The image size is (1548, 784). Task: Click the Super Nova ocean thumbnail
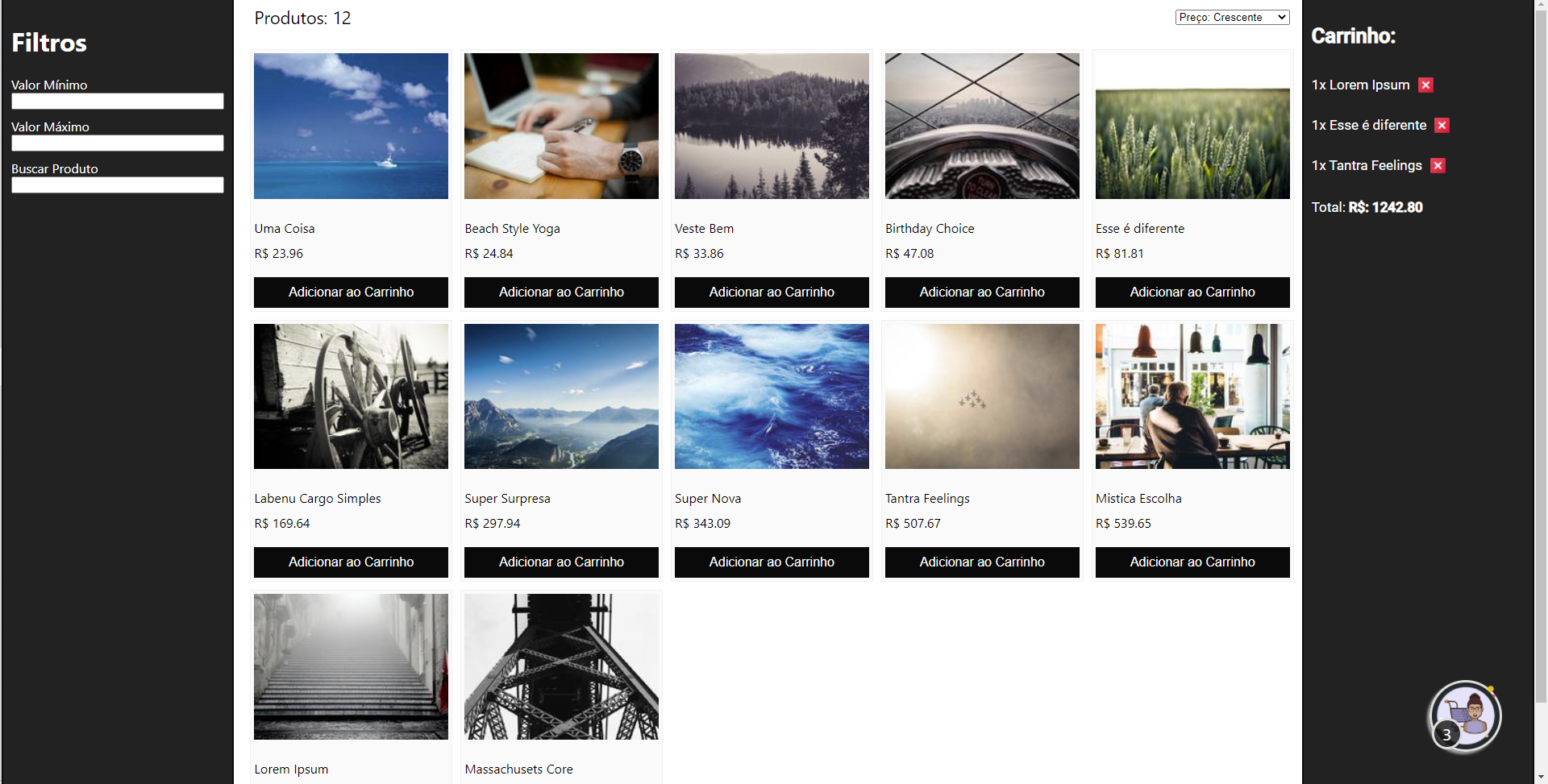[x=772, y=396]
